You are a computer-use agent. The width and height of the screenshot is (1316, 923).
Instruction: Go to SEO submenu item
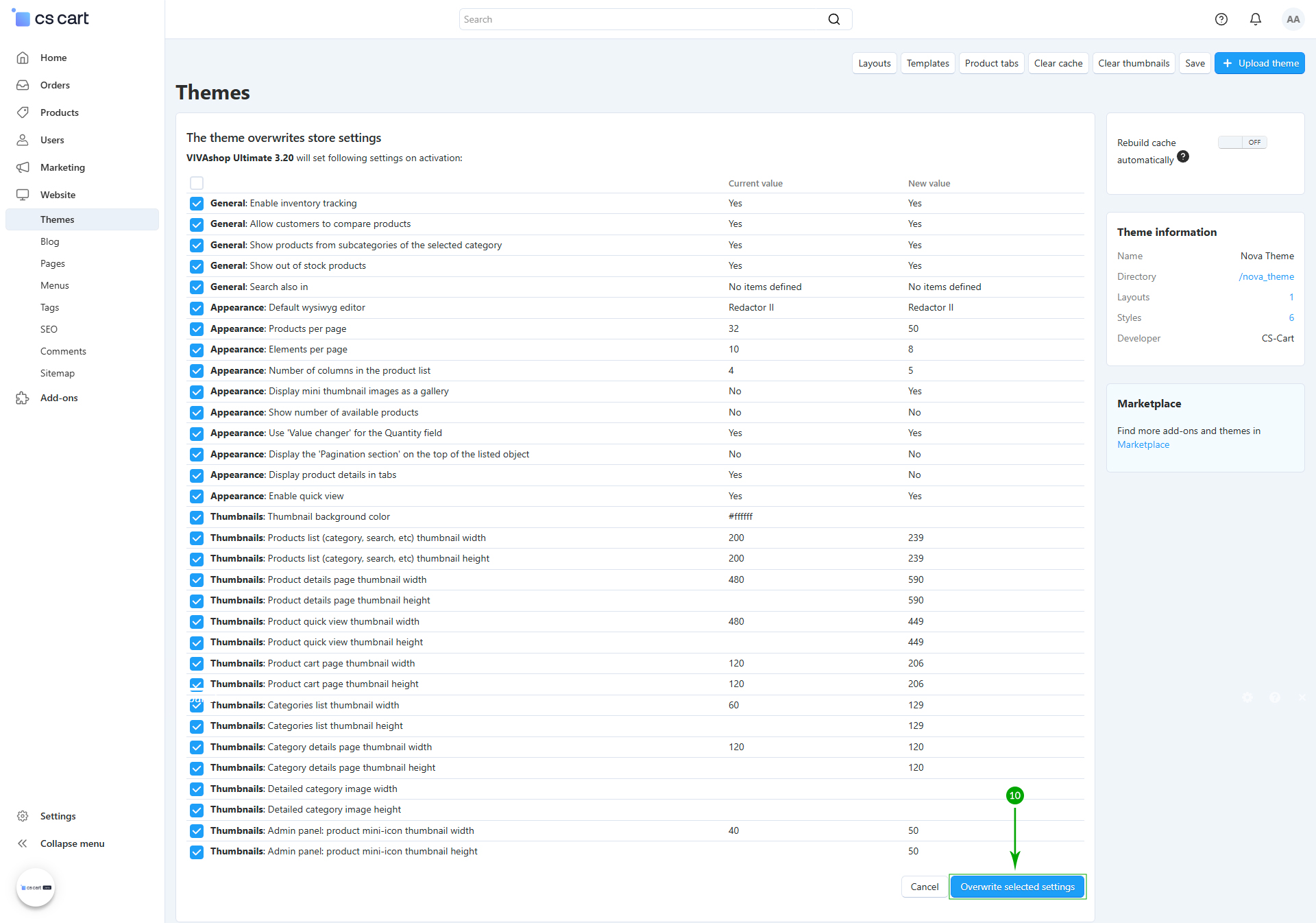(49, 329)
